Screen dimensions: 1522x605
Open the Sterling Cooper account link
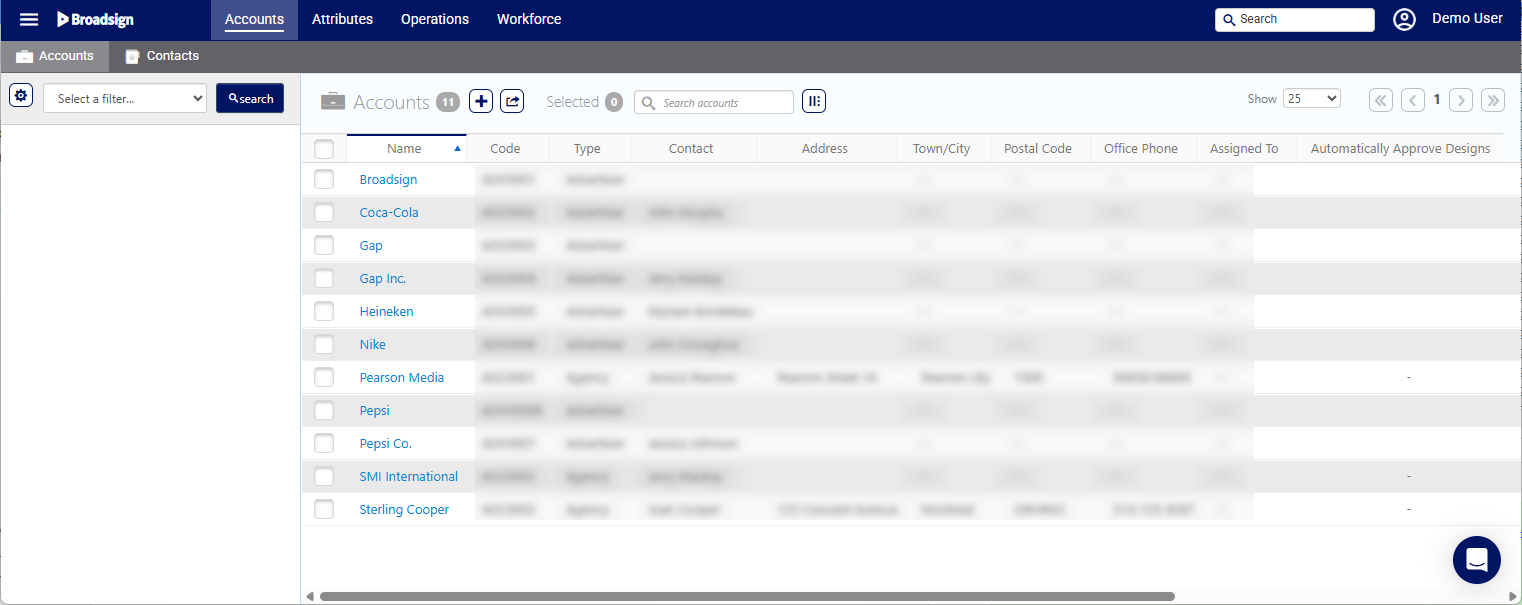tap(404, 510)
